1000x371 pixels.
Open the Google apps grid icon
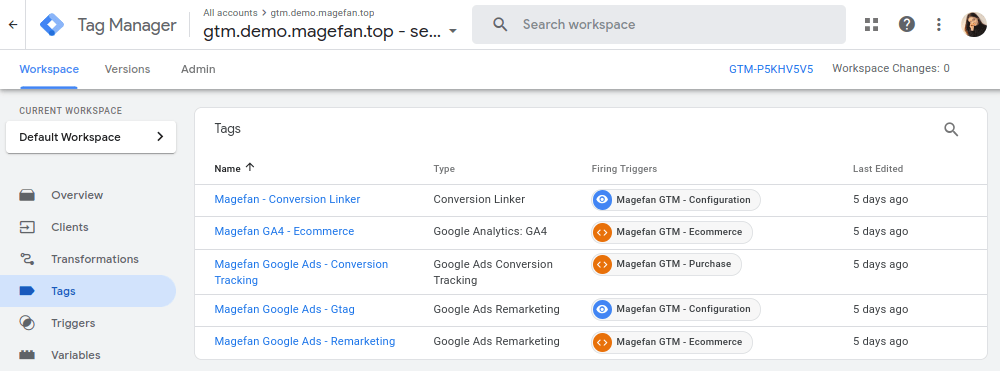[871, 24]
